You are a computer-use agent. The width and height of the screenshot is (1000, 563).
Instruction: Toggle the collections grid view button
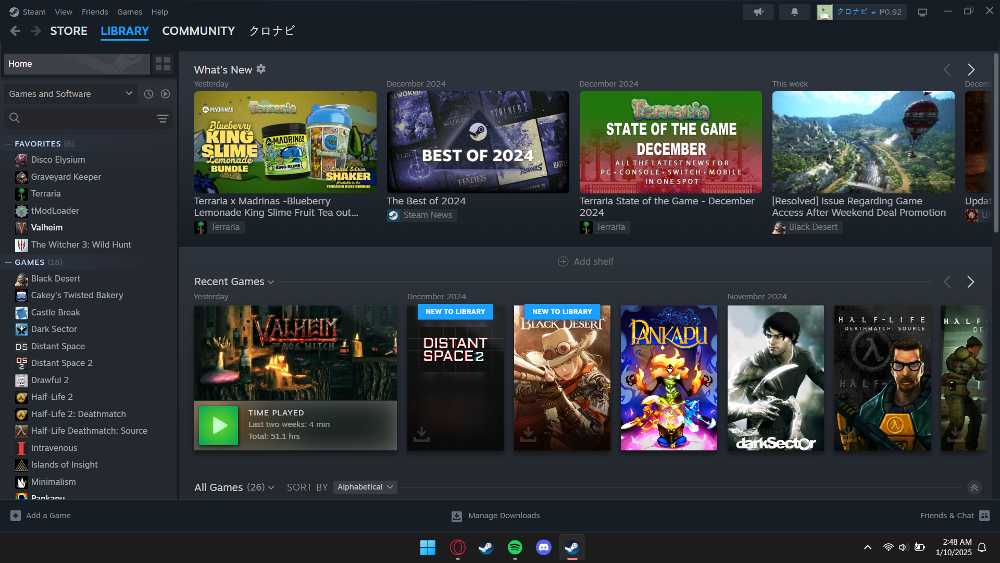[163, 64]
